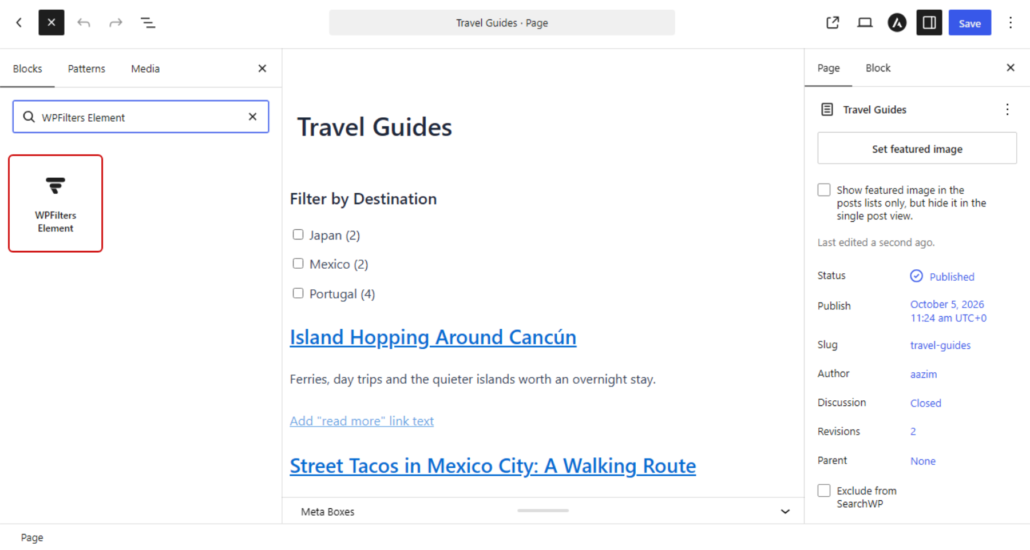Toggle the settings sidebar panel

[x=929, y=23]
